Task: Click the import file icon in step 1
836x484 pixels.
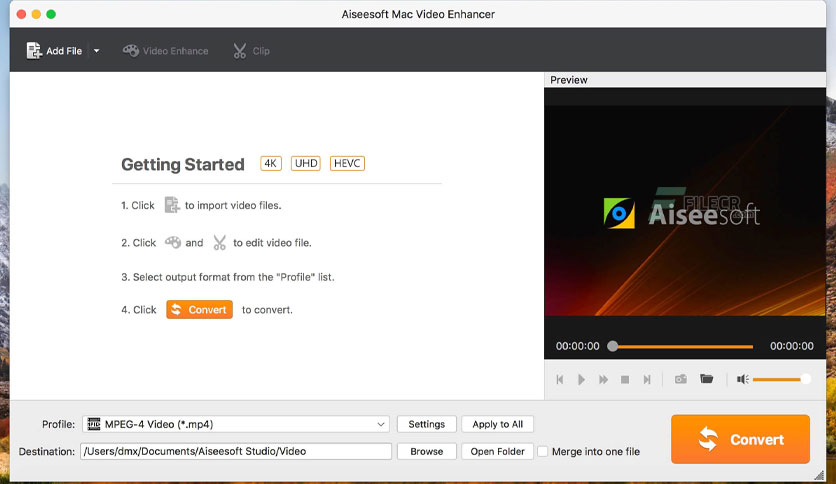Action: (x=172, y=205)
